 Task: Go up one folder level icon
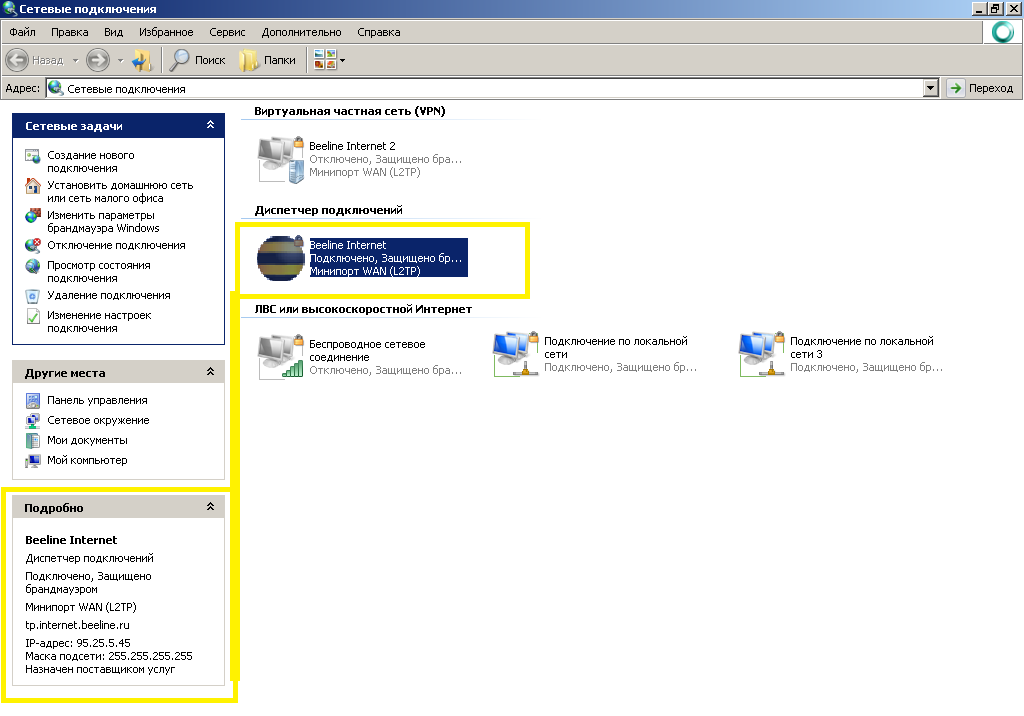click(x=142, y=60)
